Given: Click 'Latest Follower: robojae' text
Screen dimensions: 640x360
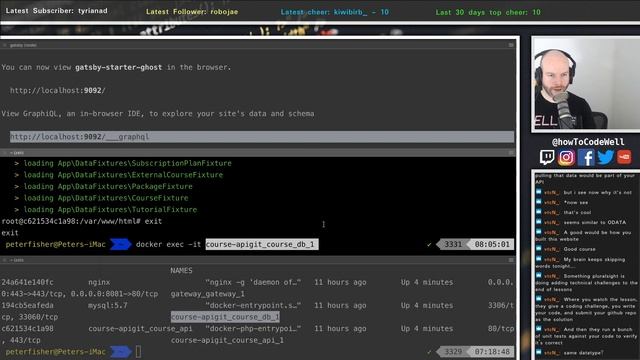Looking at the screenshot, I should point(192,12).
